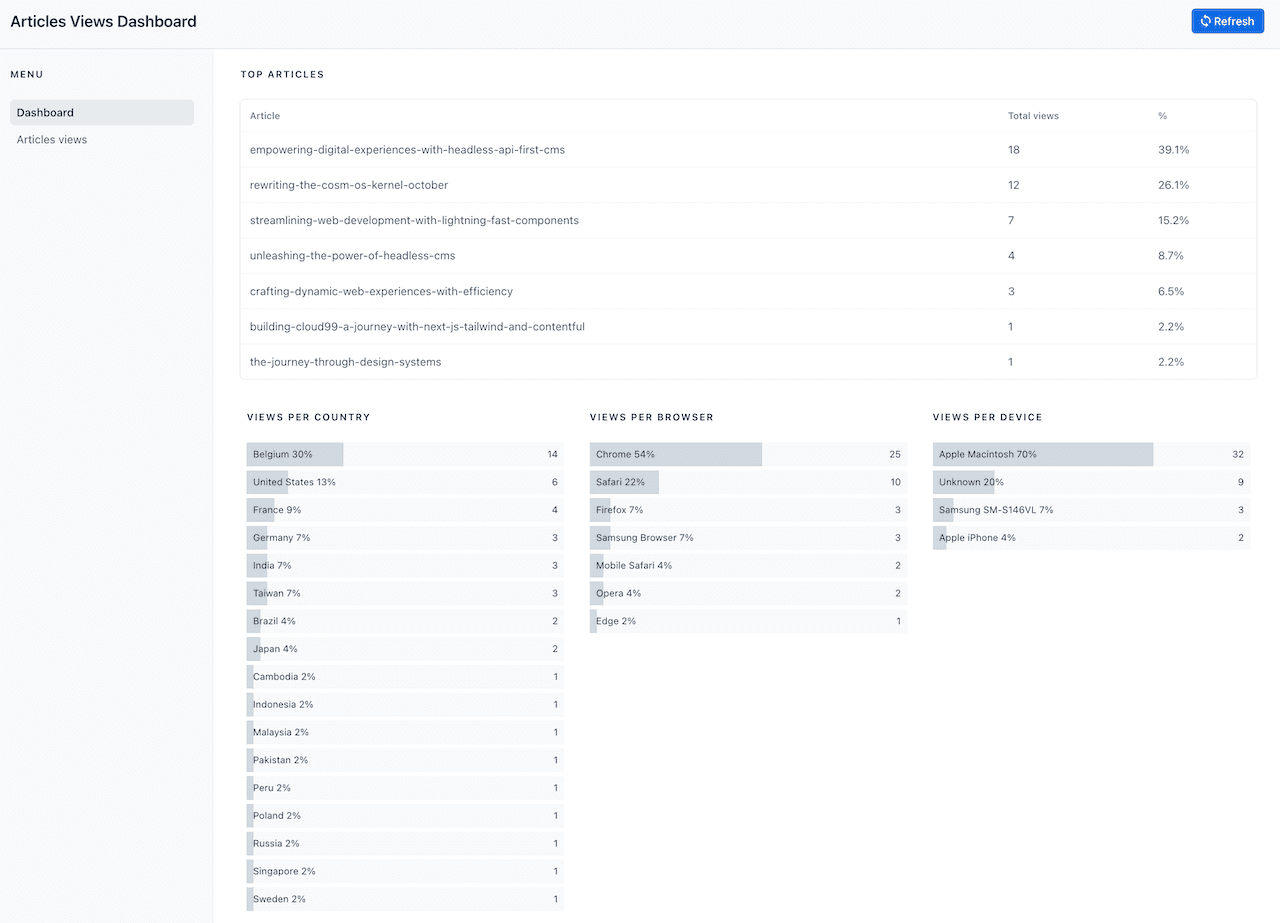Open the building-cloud99 article row

pyautogui.click(x=417, y=327)
